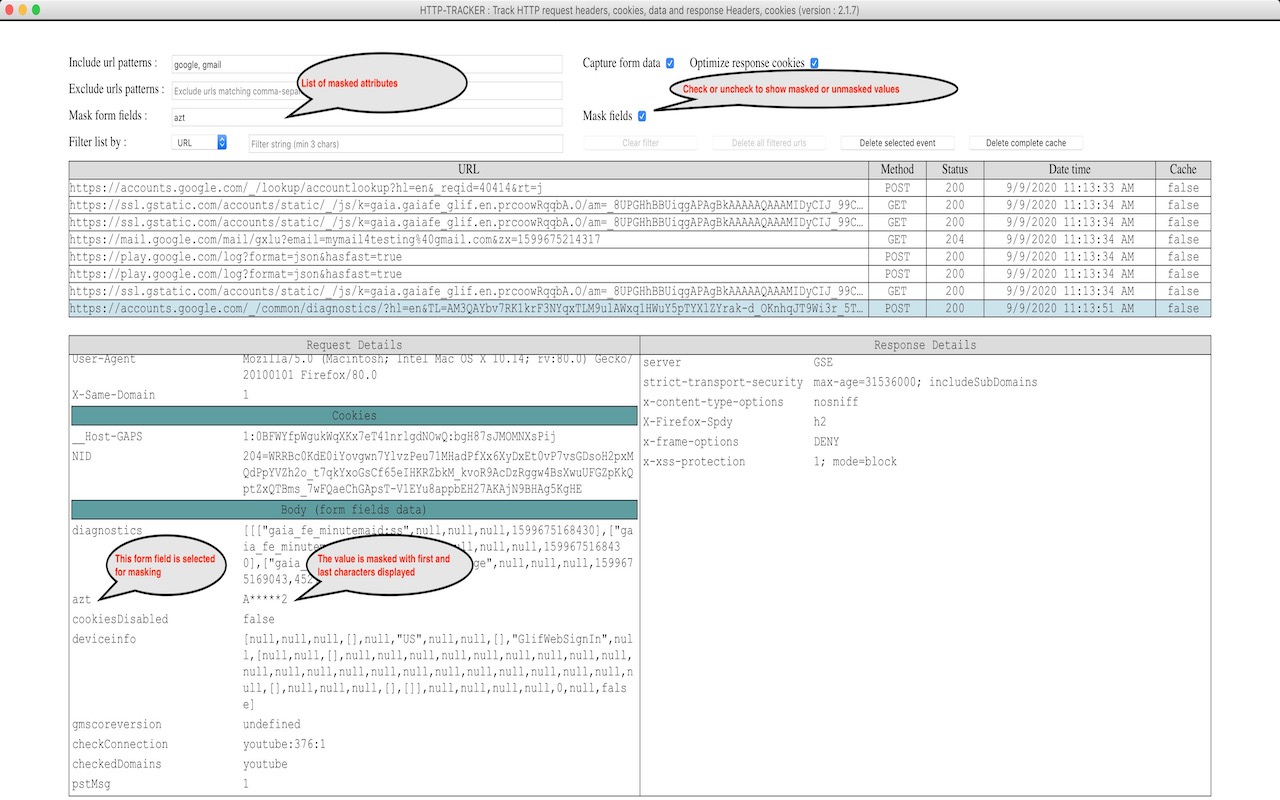Click the Cookies section header
1280x800 pixels.
click(x=354, y=415)
